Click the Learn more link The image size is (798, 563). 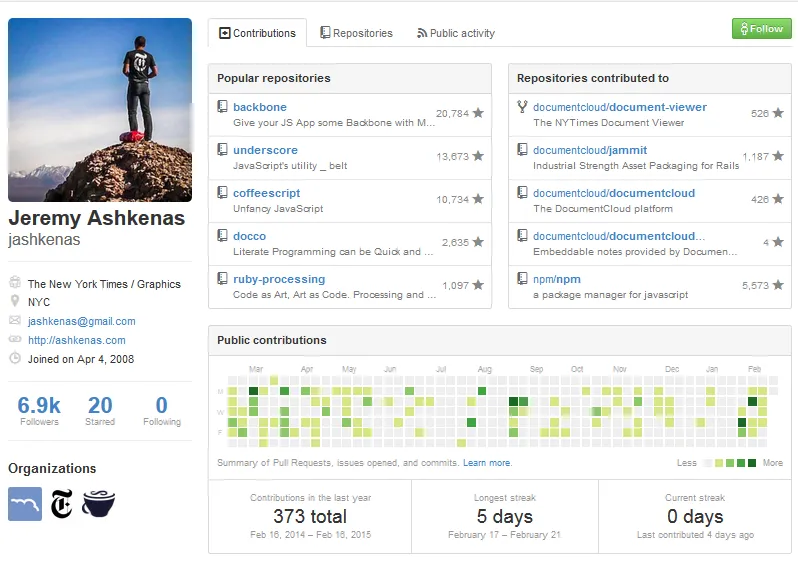(487, 463)
